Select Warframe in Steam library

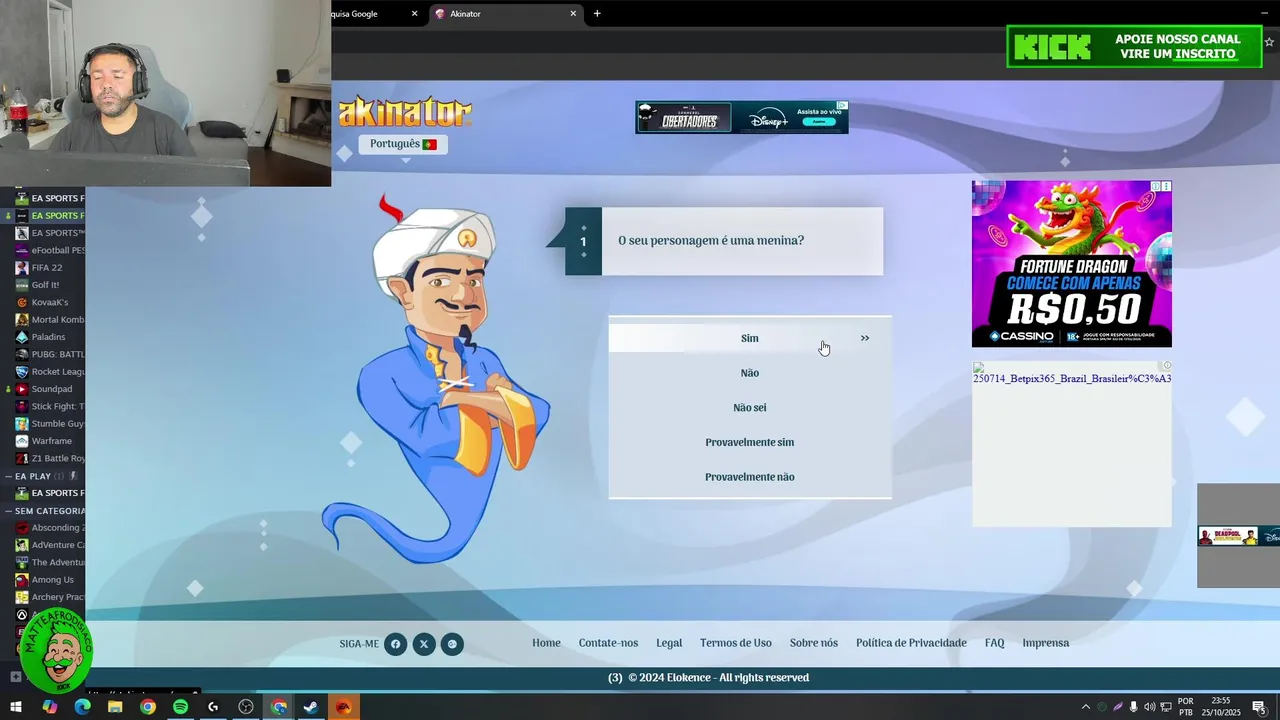(x=50, y=441)
